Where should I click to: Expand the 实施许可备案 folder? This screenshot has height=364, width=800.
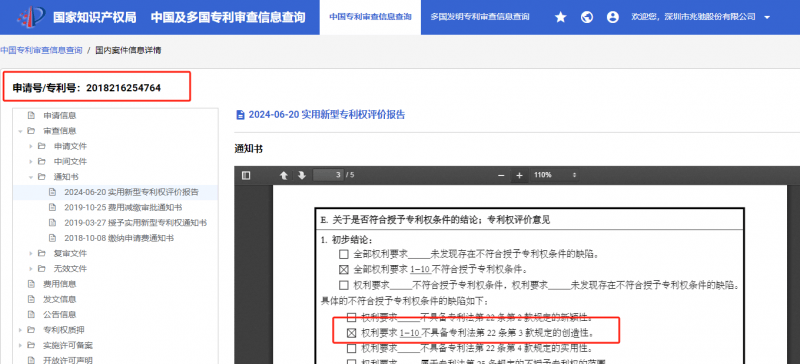click(20, 346)
